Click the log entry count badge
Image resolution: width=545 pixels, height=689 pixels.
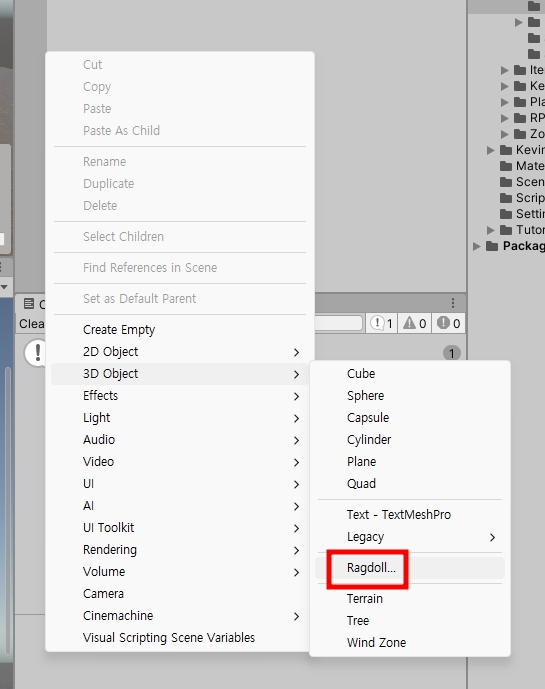451,353
